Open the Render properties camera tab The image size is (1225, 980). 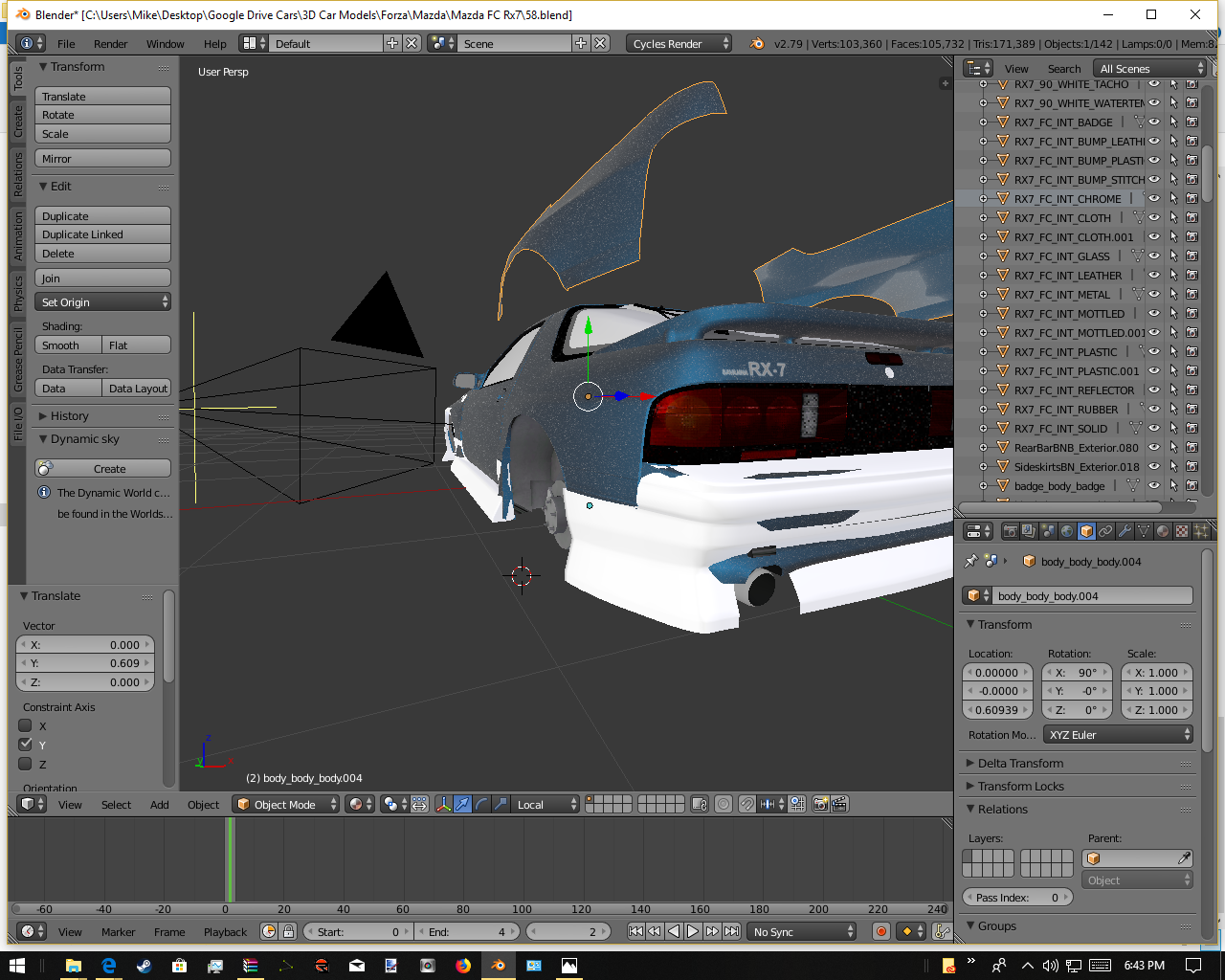(x=1011, y=531)
